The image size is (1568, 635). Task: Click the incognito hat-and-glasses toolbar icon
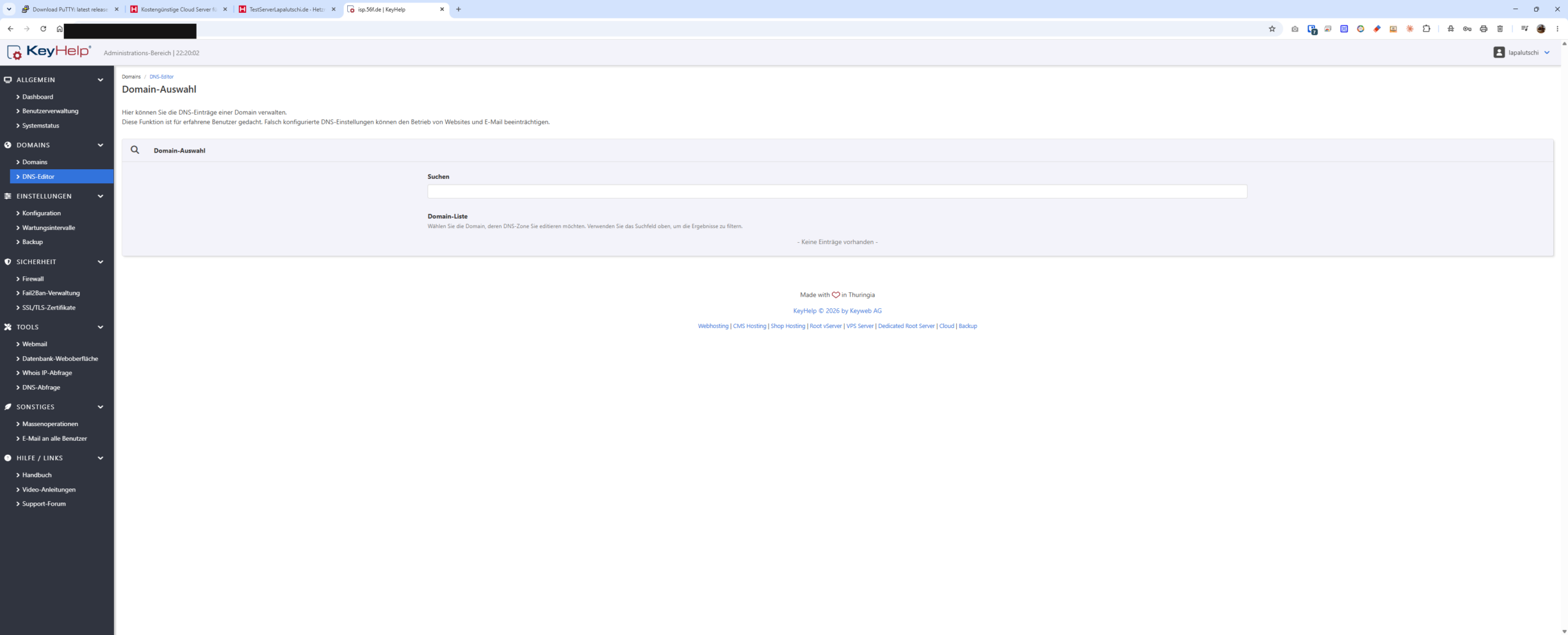pos(1450,29)
